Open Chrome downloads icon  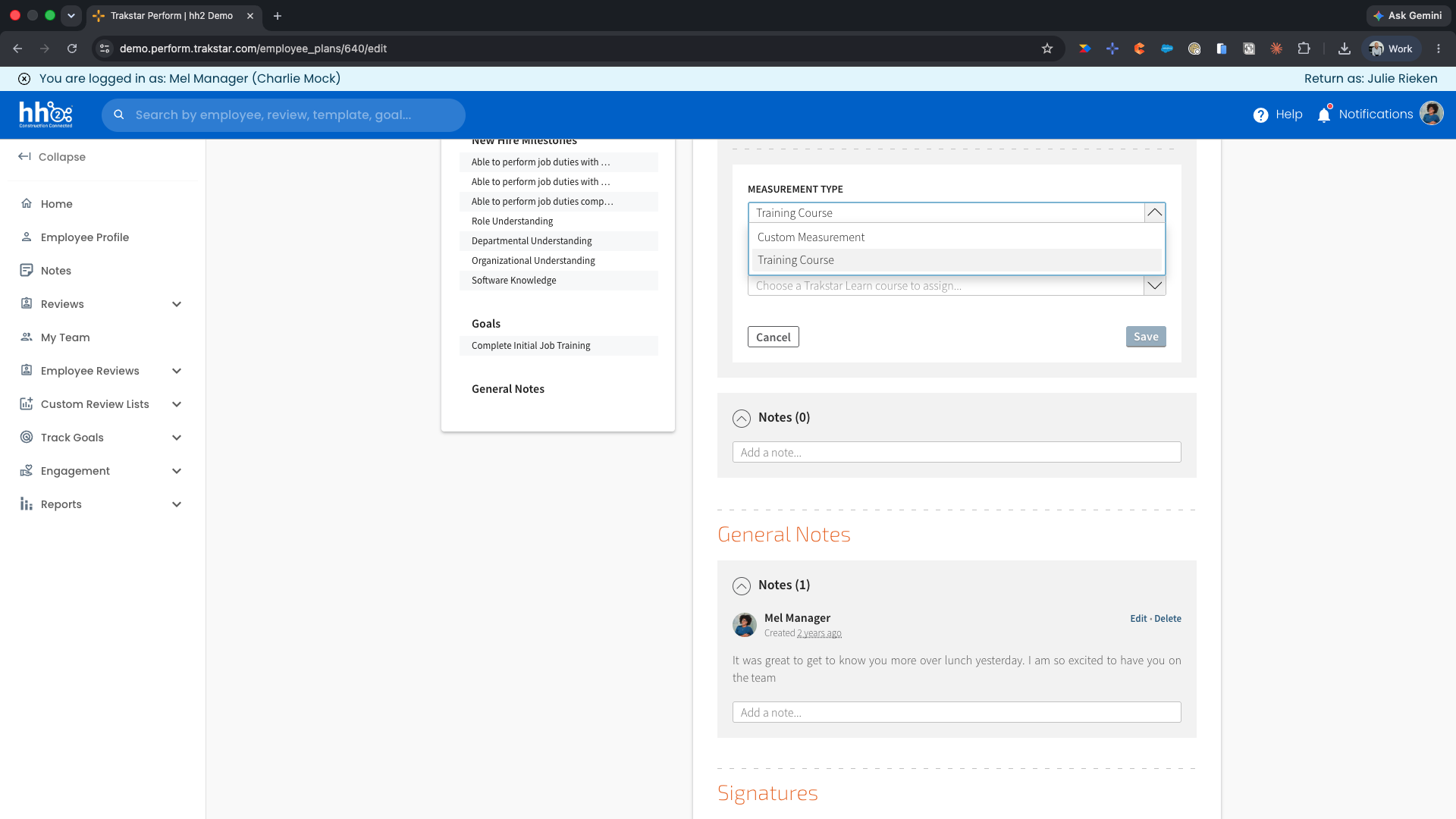click(1345, 49)
